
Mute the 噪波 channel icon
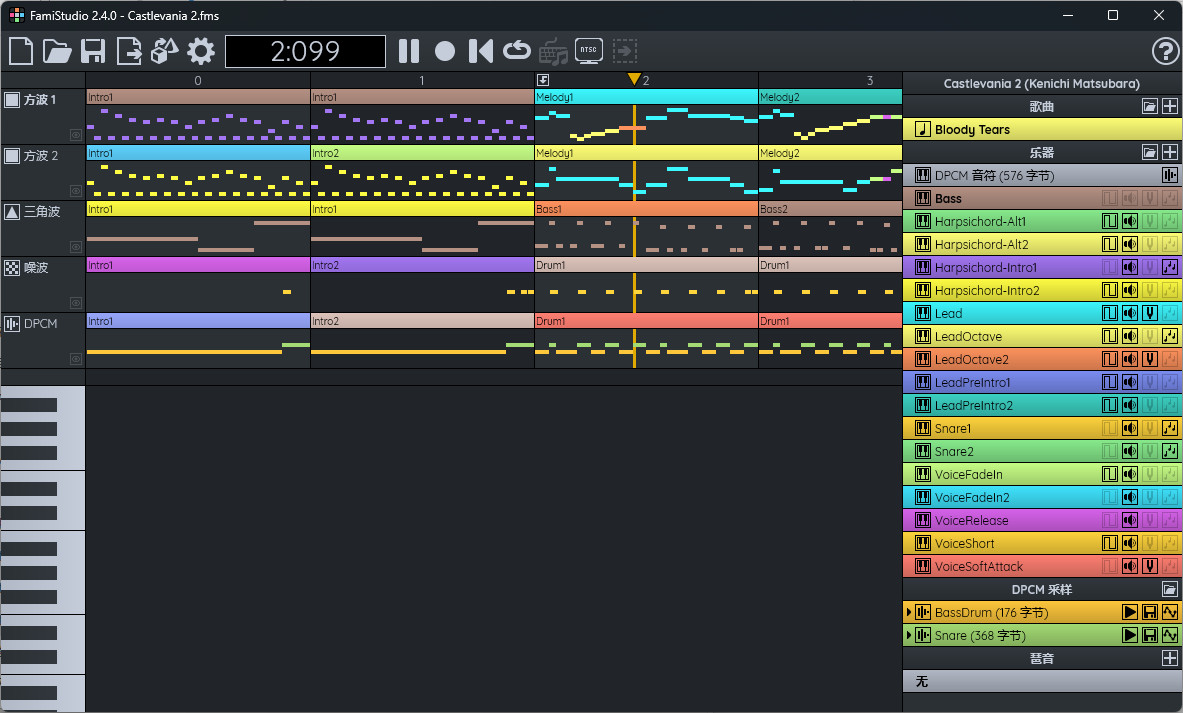pyautogui.click(x=12, y=267)
